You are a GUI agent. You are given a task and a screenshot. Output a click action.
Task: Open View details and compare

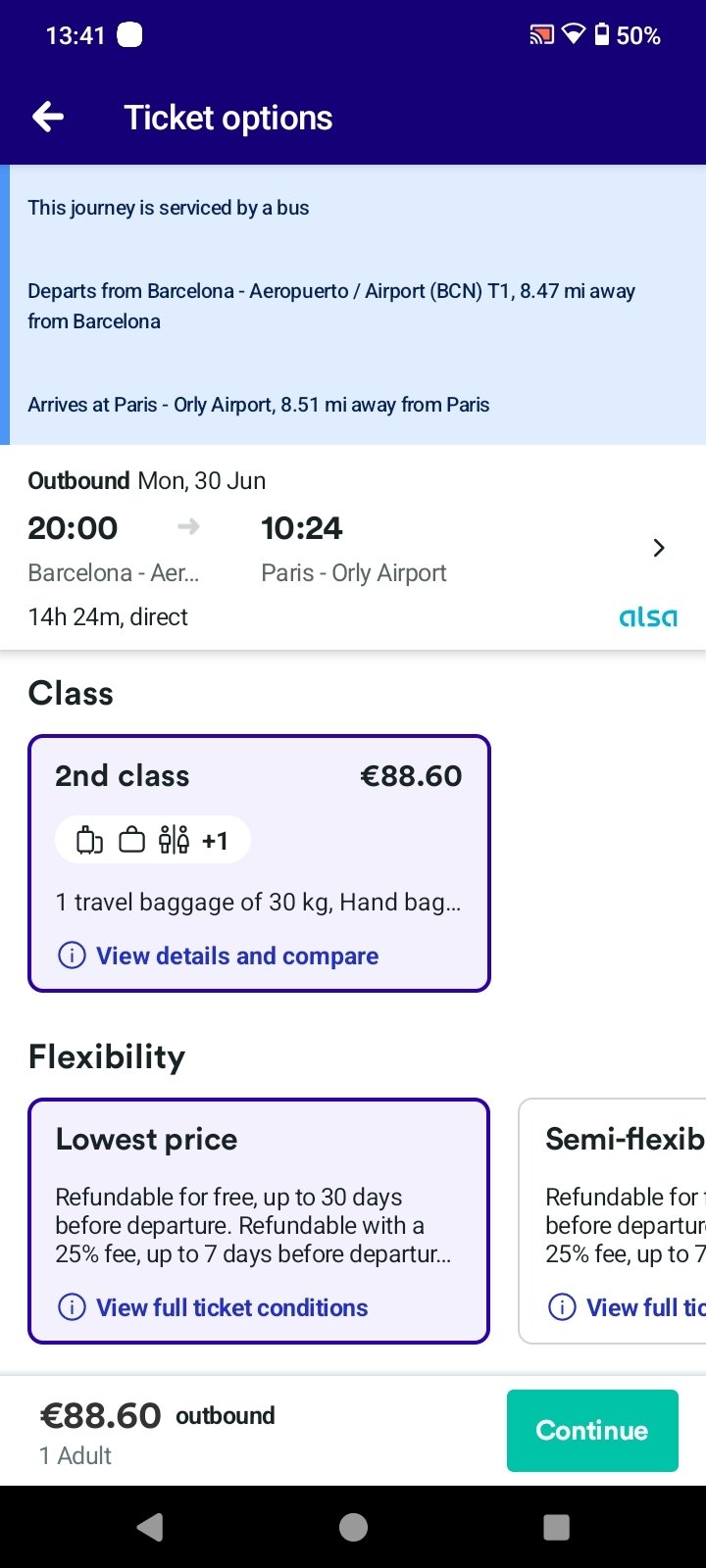[x=236, y=955]
